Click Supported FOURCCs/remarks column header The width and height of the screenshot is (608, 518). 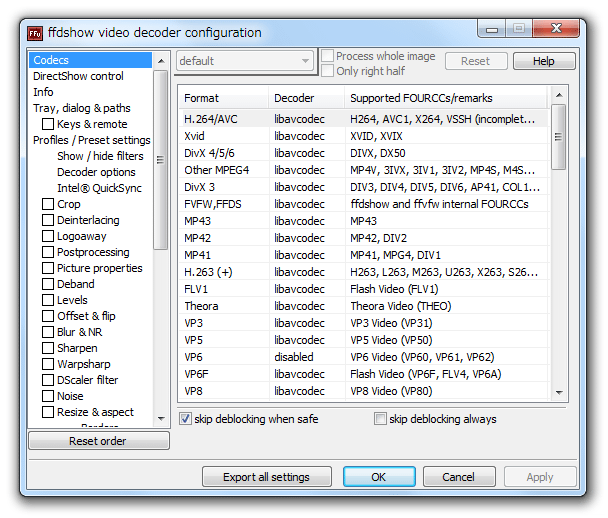point(446,98)
